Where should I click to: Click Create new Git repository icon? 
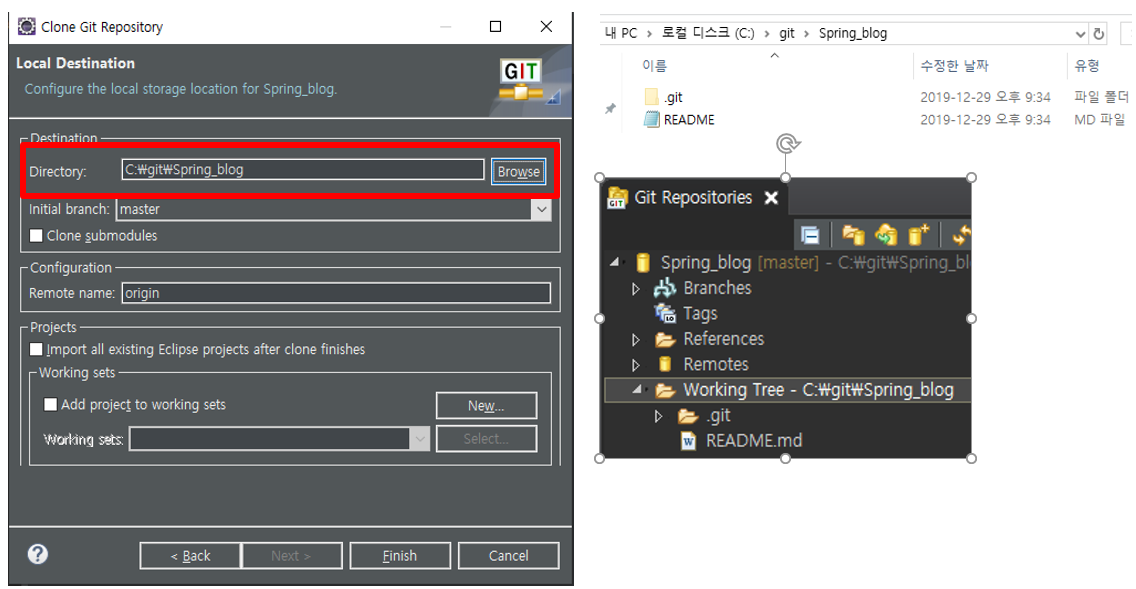pos(919,235)
